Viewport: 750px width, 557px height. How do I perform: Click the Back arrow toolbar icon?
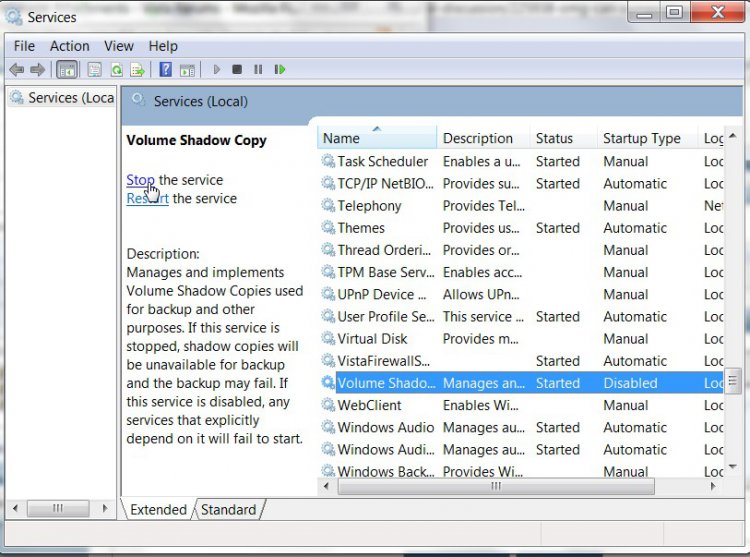click(x=17, y=70)
